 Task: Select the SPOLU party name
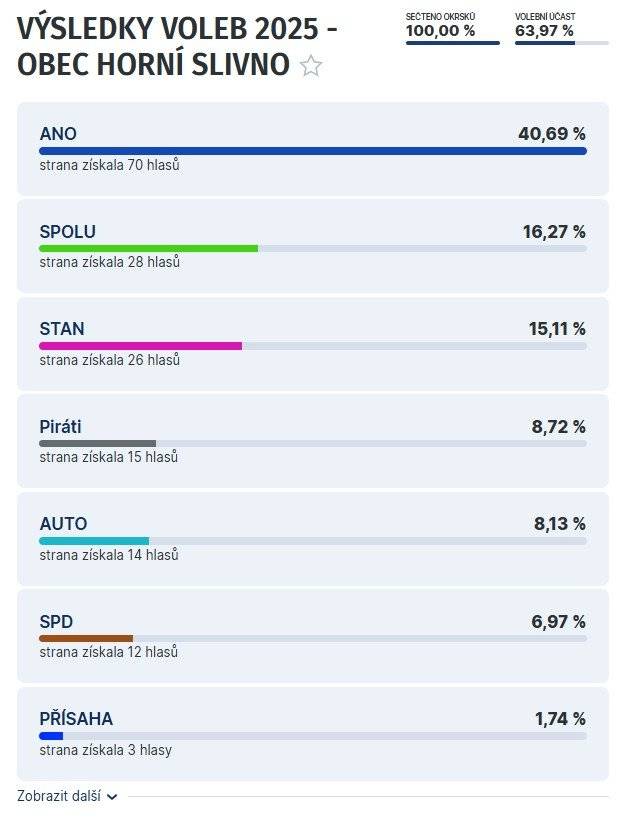(x=67, y=232)
